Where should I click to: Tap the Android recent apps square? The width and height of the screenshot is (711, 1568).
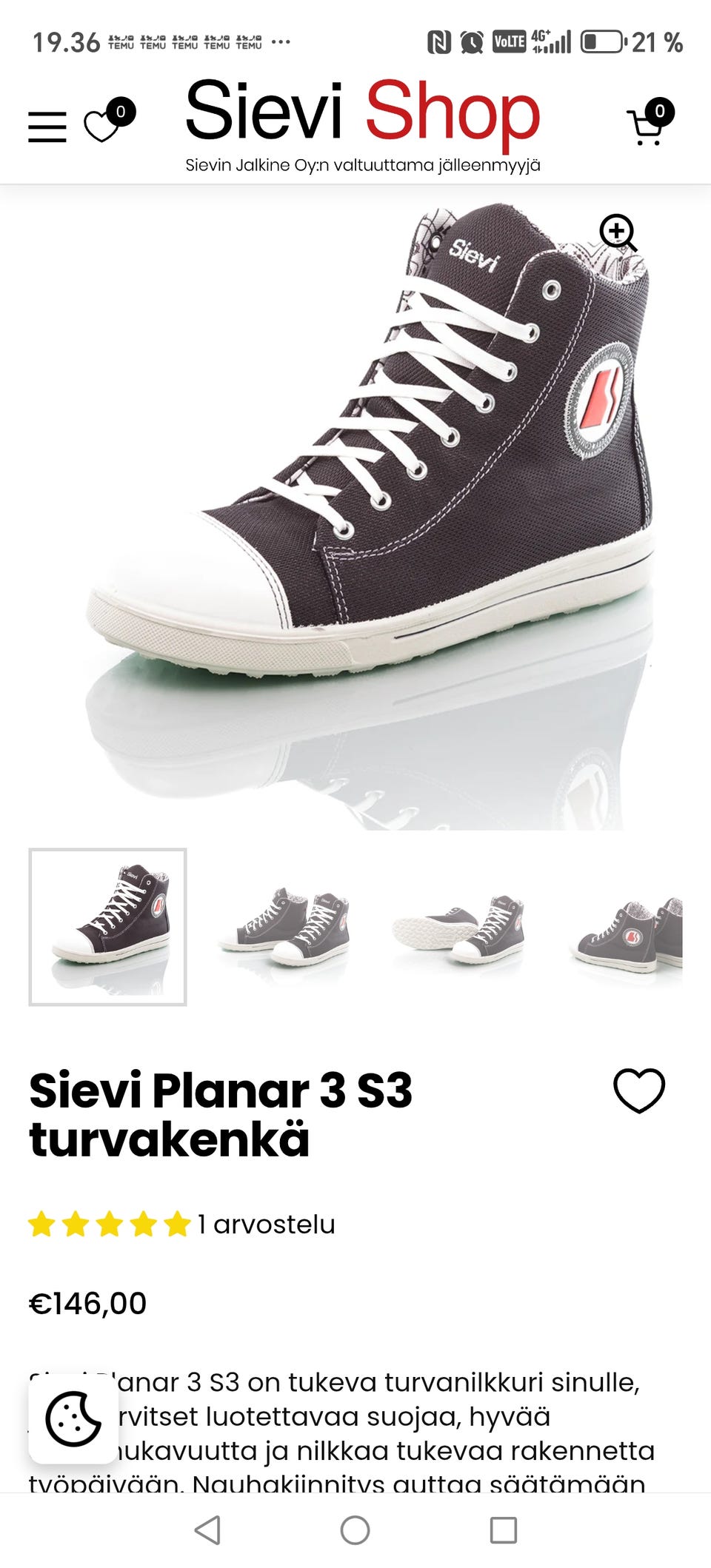click(x=504, y=1530)
